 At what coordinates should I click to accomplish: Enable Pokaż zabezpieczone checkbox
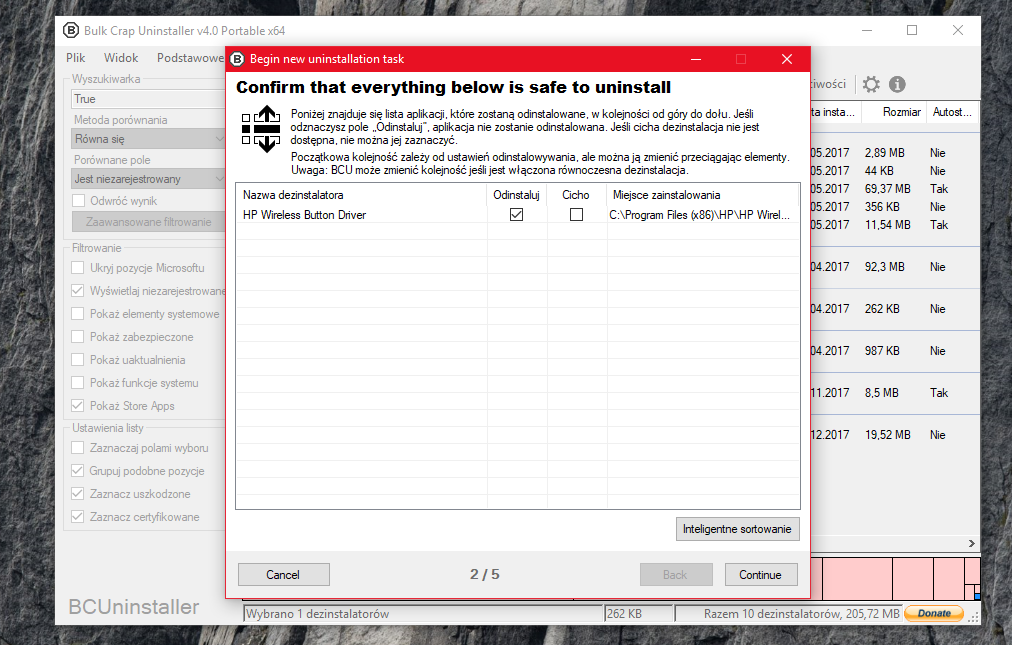coord(77,336)
